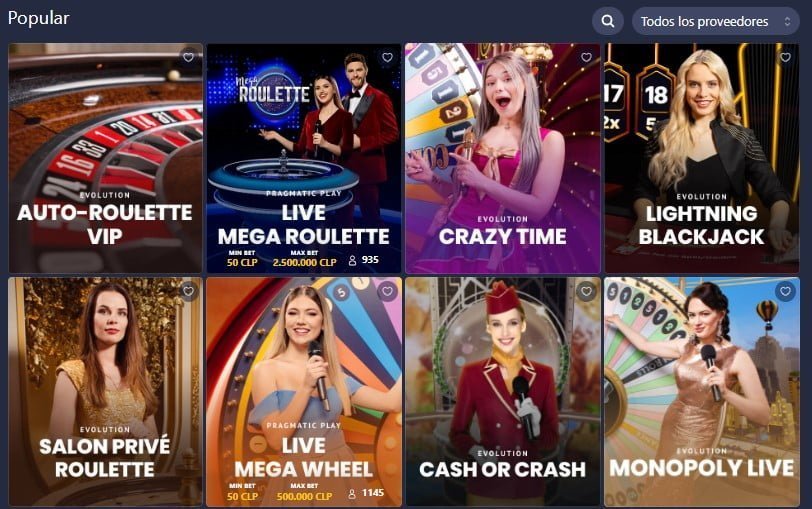Click heart icon on Cash or Crash
The width and height of the screenshot is (812, 509).
point(586,291)
